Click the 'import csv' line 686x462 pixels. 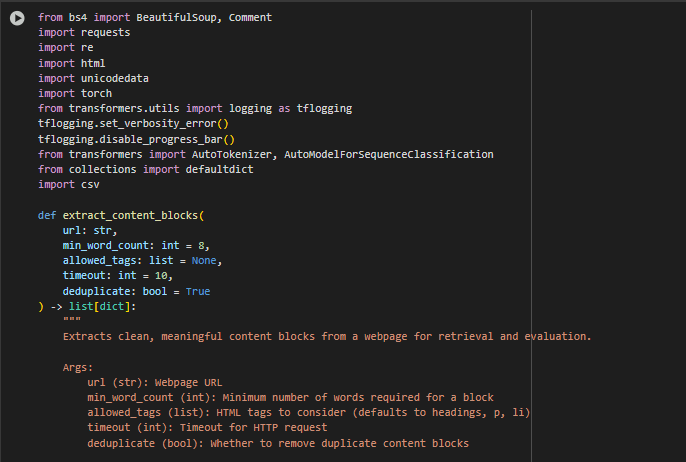(69, 185)
